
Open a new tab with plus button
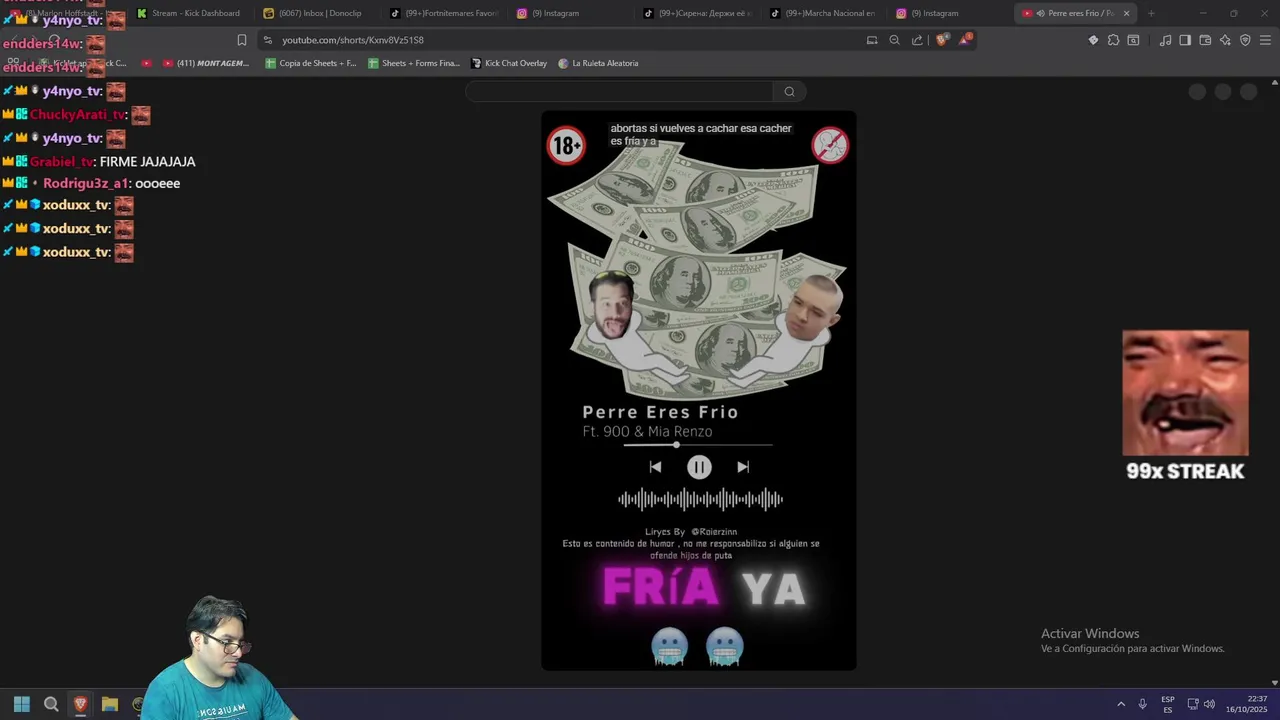click(1151, 13)
